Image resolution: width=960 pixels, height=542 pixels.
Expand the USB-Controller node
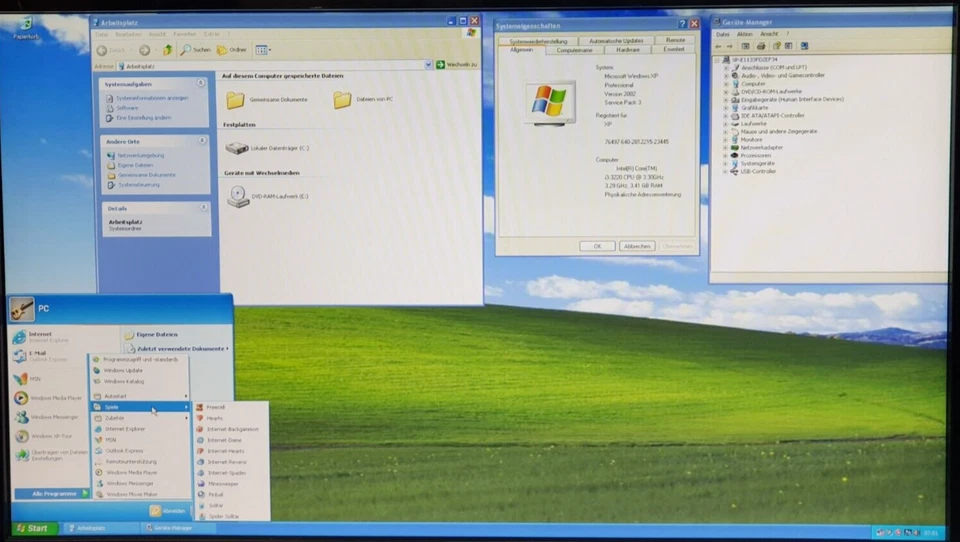pos(726,171)
